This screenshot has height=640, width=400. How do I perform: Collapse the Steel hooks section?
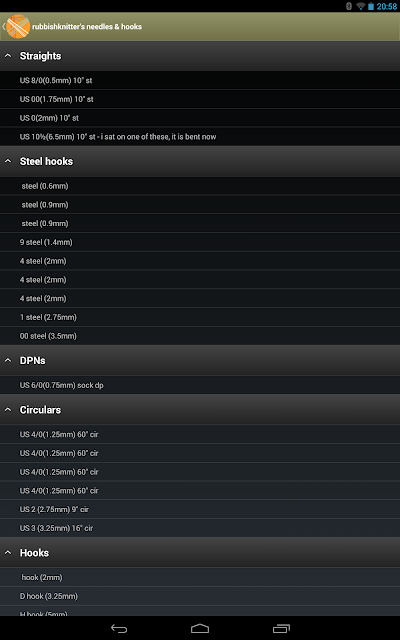coord(200,162)
